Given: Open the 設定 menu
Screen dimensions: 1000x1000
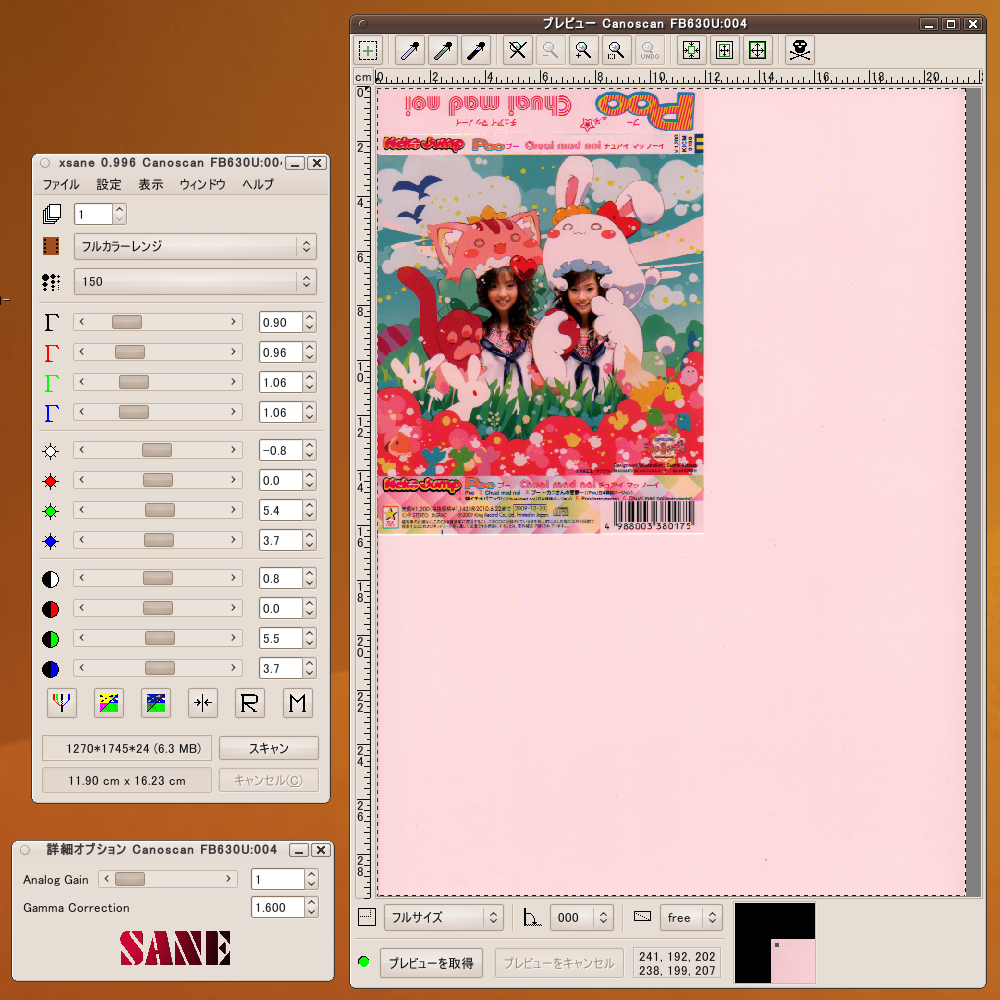Looking at the screenshot, I should tap(109, 184).
